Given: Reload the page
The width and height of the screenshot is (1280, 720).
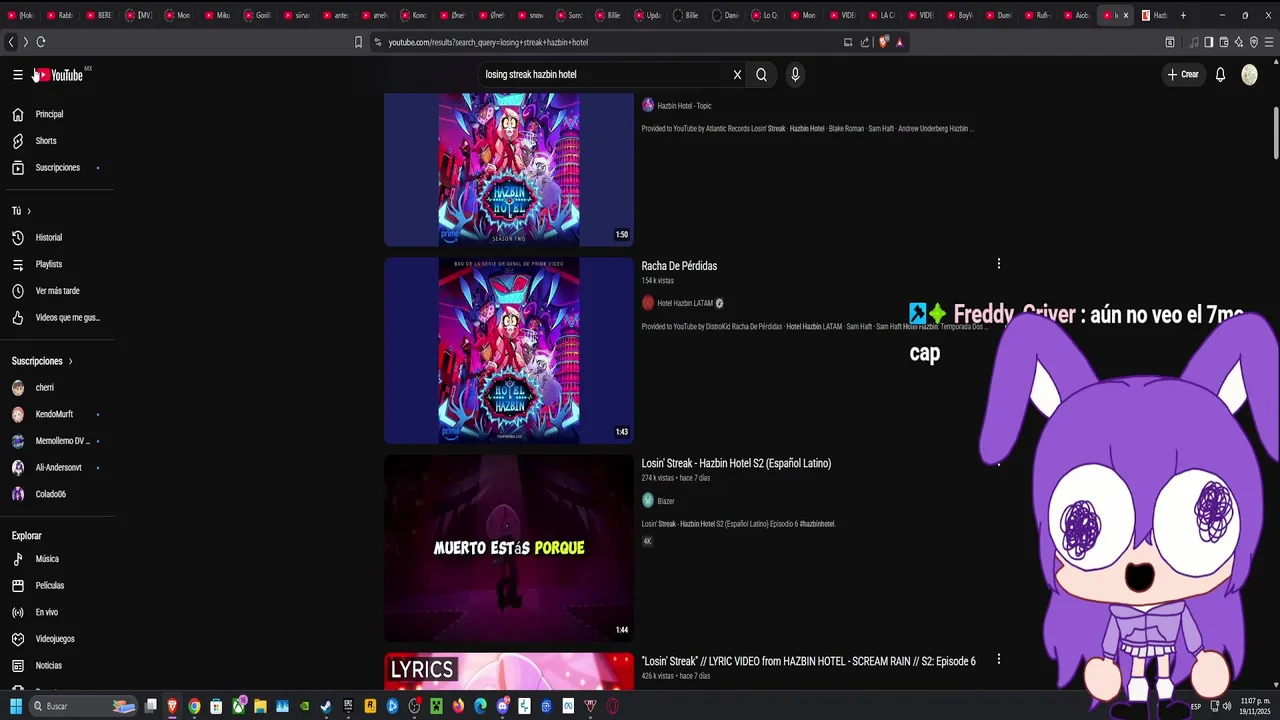Looking at the screenshot, I should [41, 42].
